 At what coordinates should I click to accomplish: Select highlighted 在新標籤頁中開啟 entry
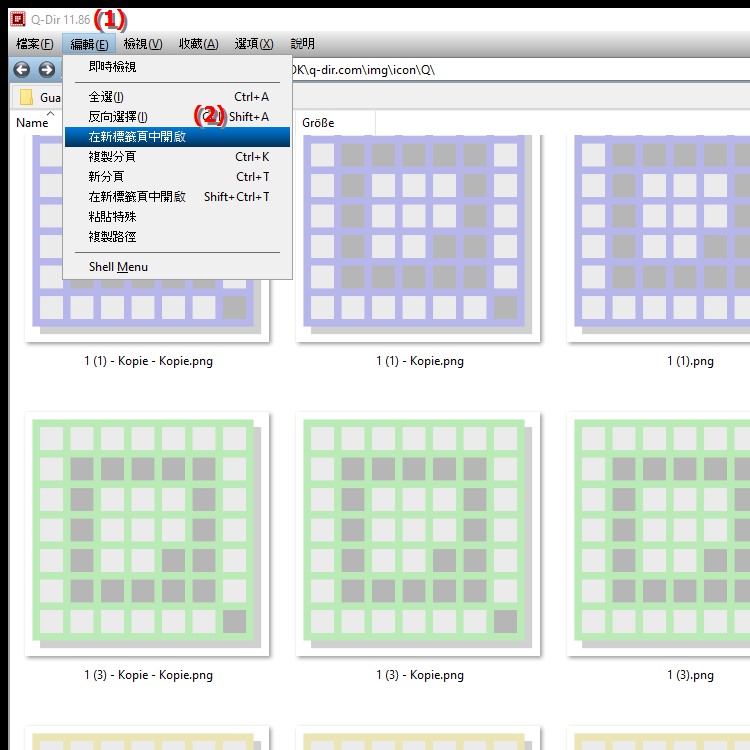(177, 137)
